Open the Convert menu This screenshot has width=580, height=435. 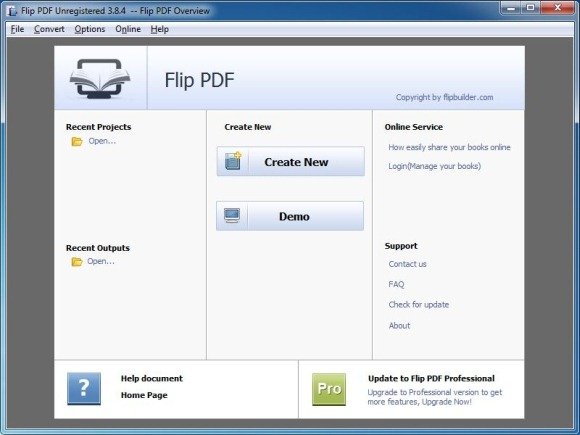click(49, 29)
